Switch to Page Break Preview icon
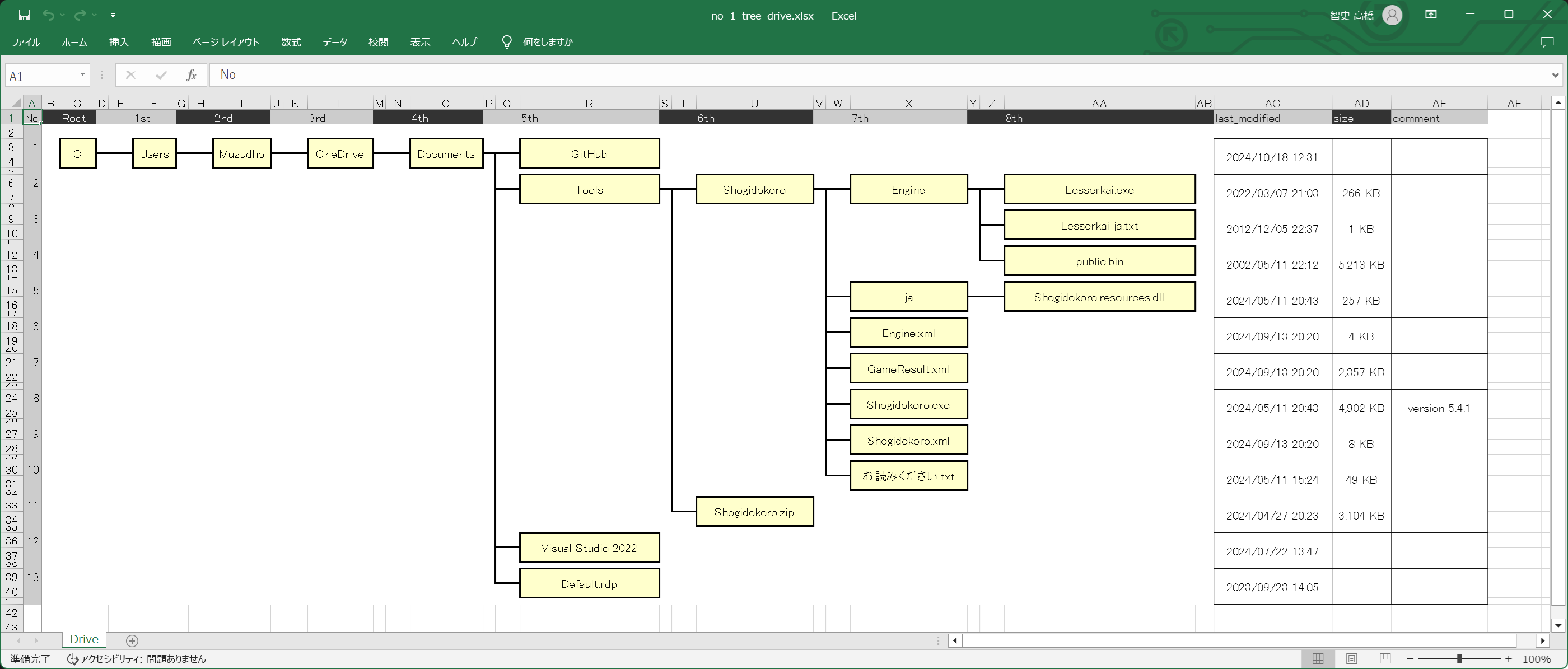Viewport: 1568px width, 669px height. click(1385, 659)
